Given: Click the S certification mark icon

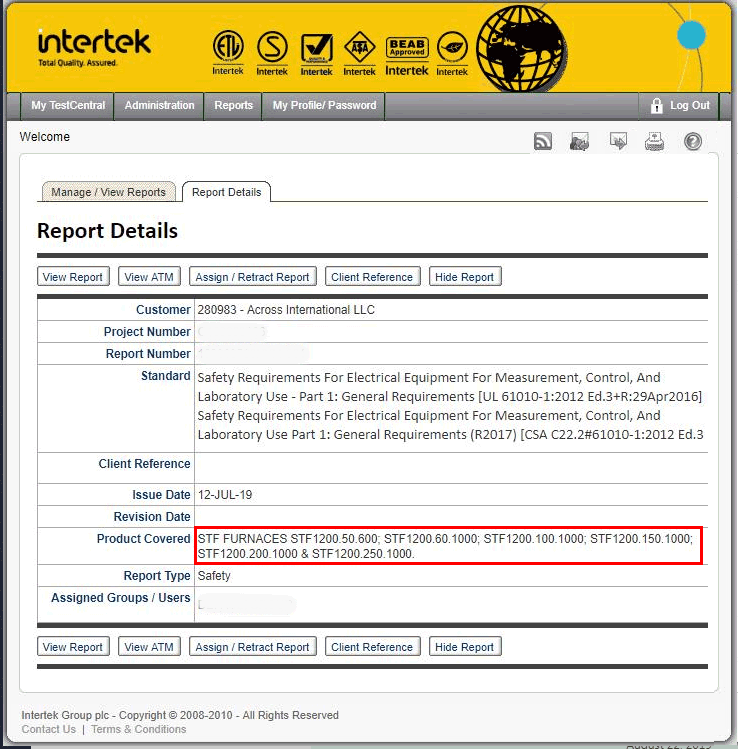Looking at the screenshot, I should pos(272,48).
